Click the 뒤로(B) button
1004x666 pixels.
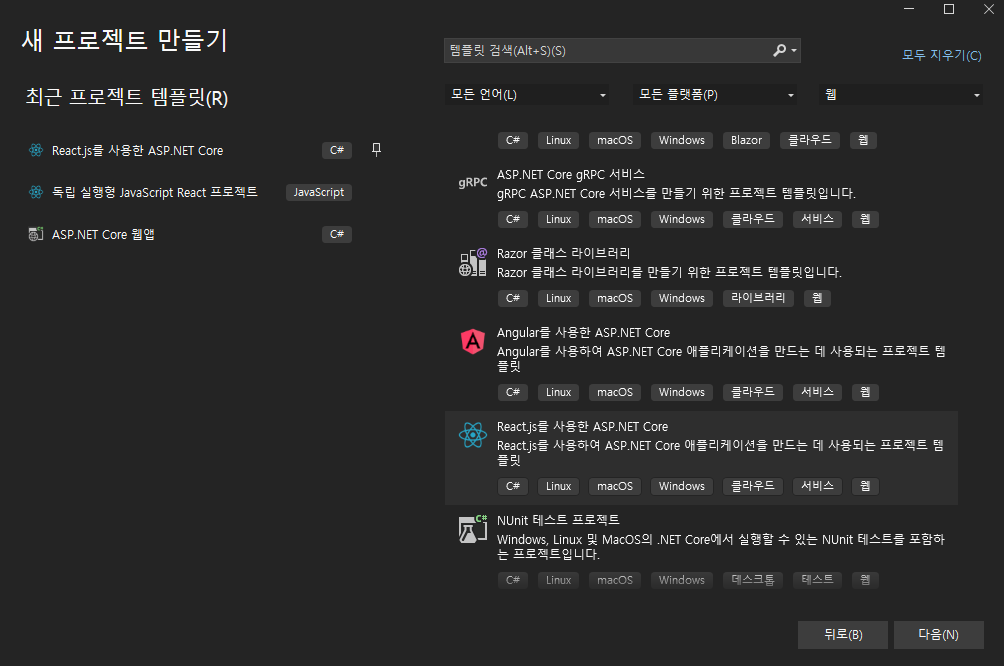pos(843,635)
